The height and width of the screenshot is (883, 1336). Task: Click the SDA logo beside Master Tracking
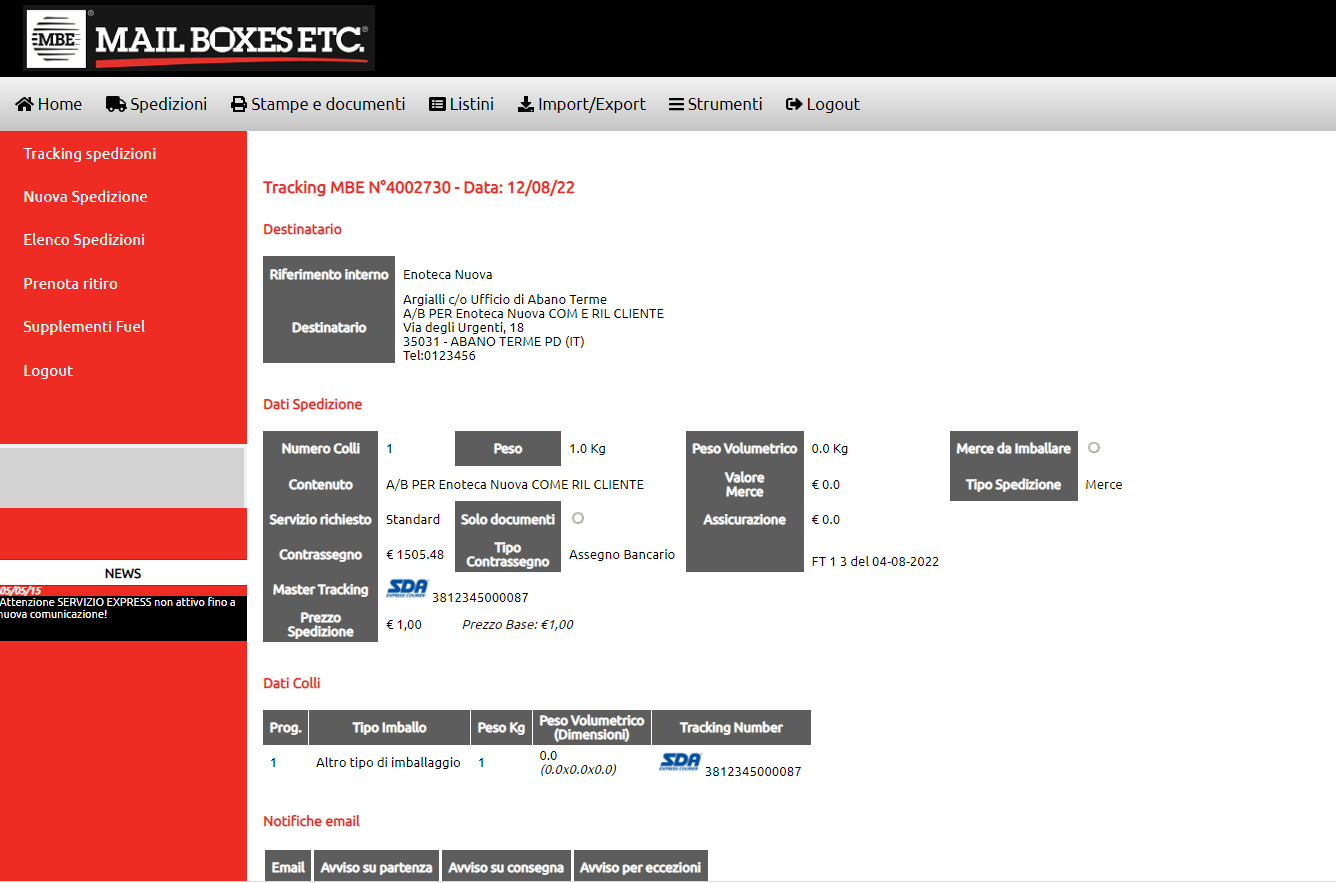click(407, 588)
